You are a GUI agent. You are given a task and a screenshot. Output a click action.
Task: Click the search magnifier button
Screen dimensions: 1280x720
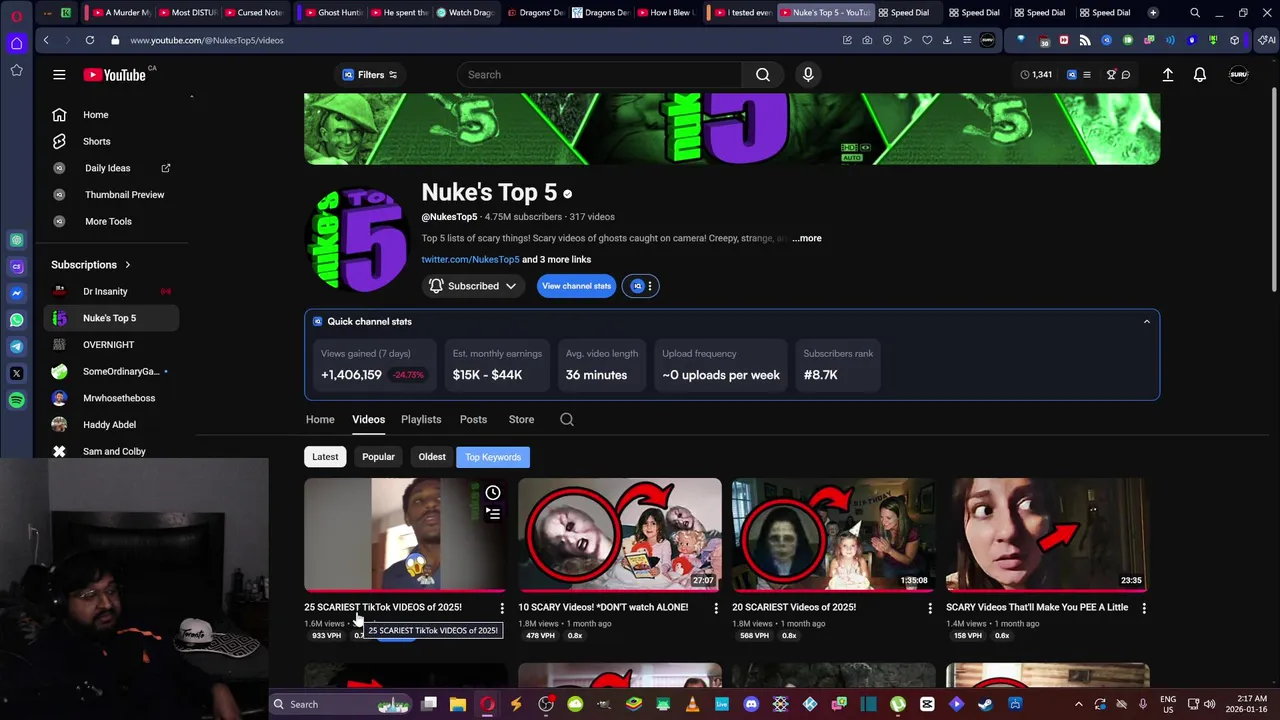(x=763, y=75)
